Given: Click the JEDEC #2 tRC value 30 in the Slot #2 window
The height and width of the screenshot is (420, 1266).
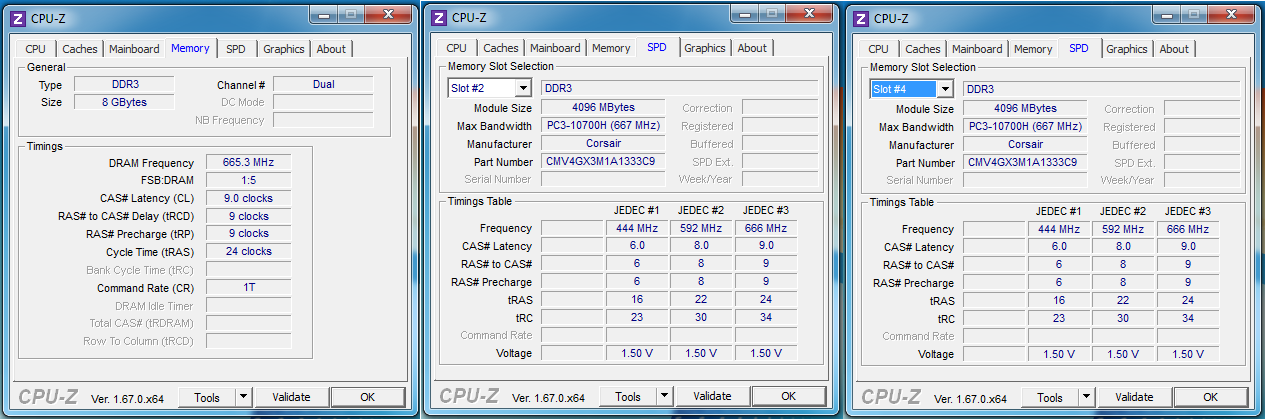Looking at the screenshot, I should point(701,318).
